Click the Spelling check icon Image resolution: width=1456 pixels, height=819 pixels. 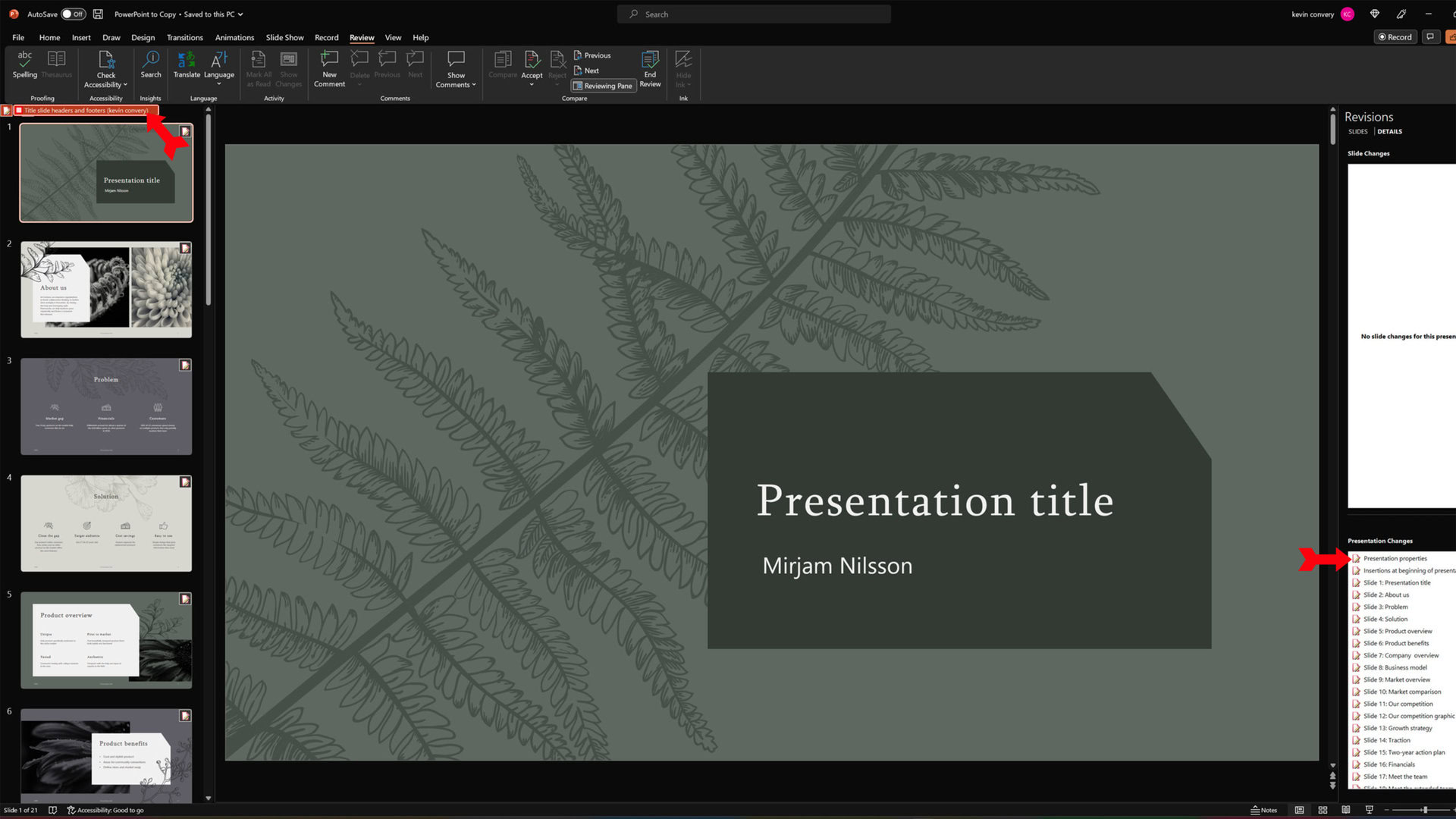coord(25,65)
